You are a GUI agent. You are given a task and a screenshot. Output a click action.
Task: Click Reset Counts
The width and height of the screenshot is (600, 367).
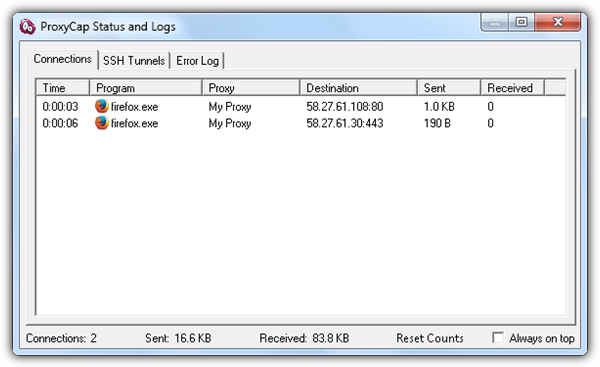430,338
